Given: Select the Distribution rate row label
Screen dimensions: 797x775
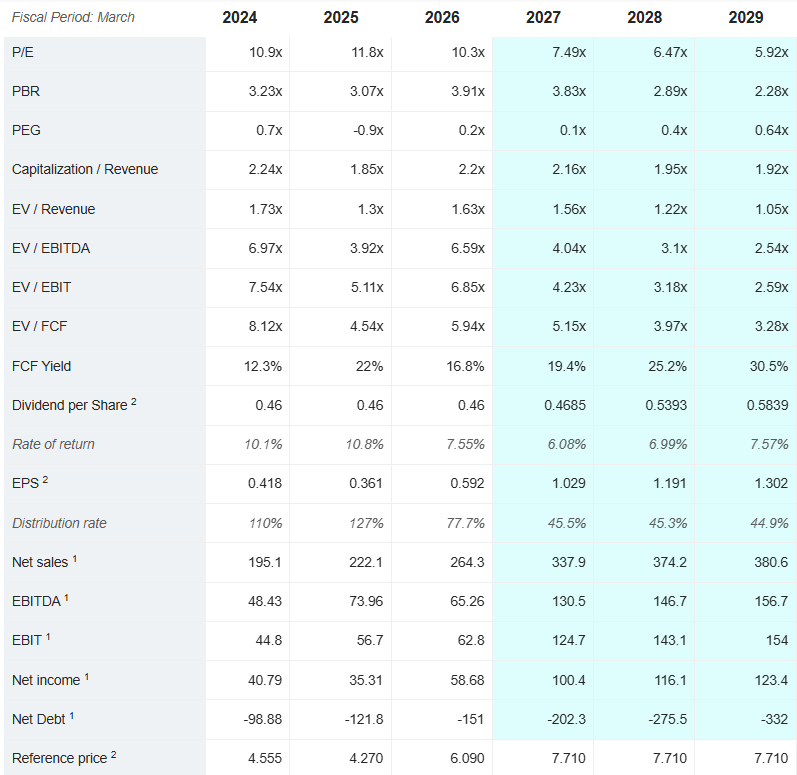Looking at the screenshot, I should coord(59,523).
